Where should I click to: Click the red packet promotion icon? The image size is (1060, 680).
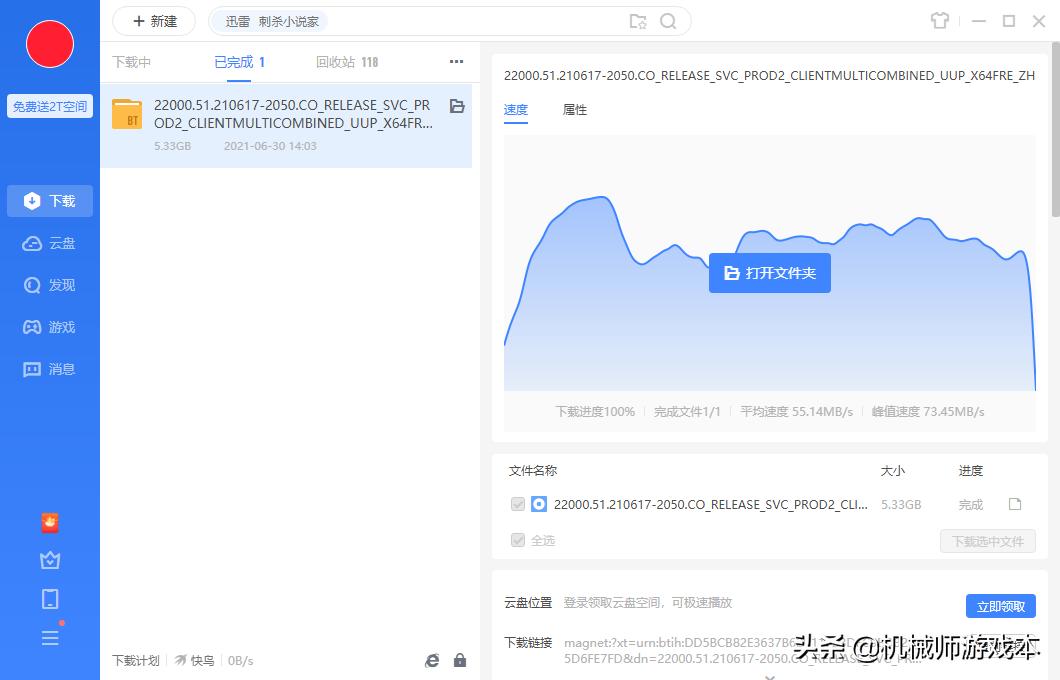coord(50,522)
